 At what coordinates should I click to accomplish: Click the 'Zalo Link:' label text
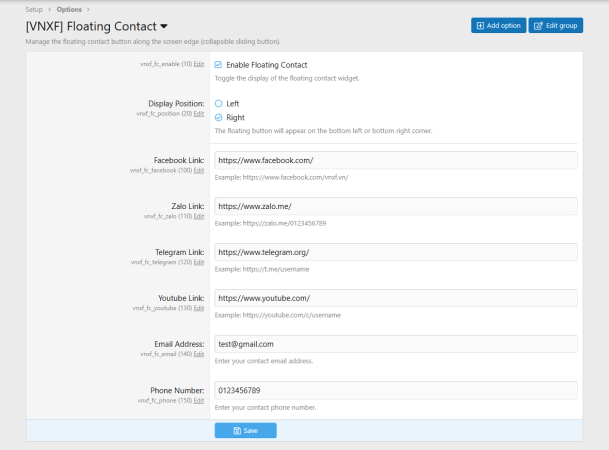coord(188,206)
